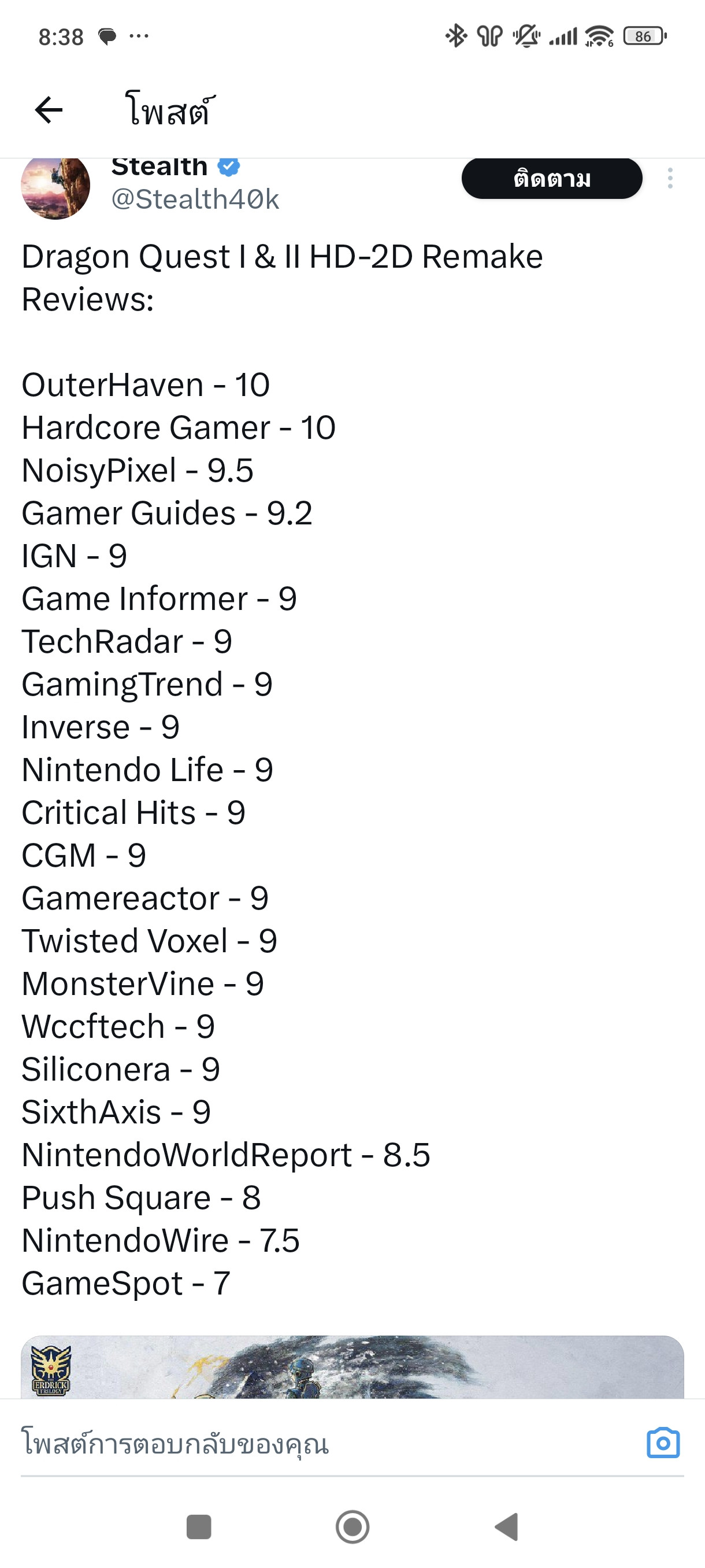Tap the Wi-Fi status icon
The width and height of the screenshot is (705, 1568).
tap(599, 36)
